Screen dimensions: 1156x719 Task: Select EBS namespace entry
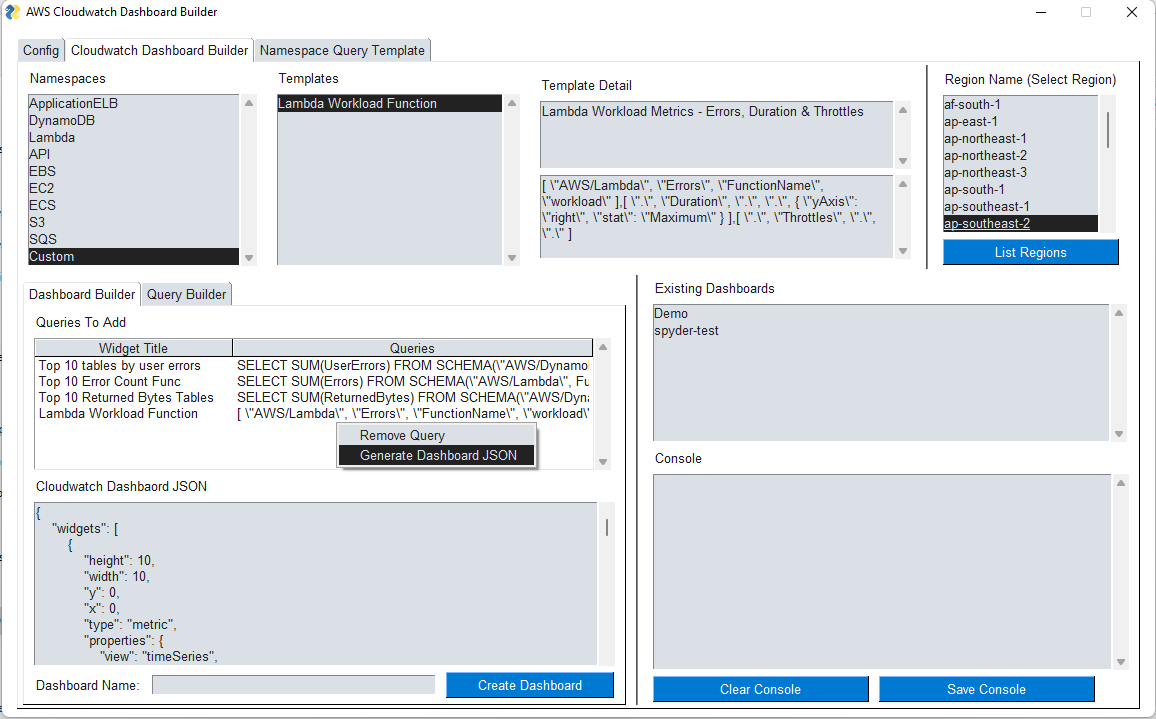(133, 171)
